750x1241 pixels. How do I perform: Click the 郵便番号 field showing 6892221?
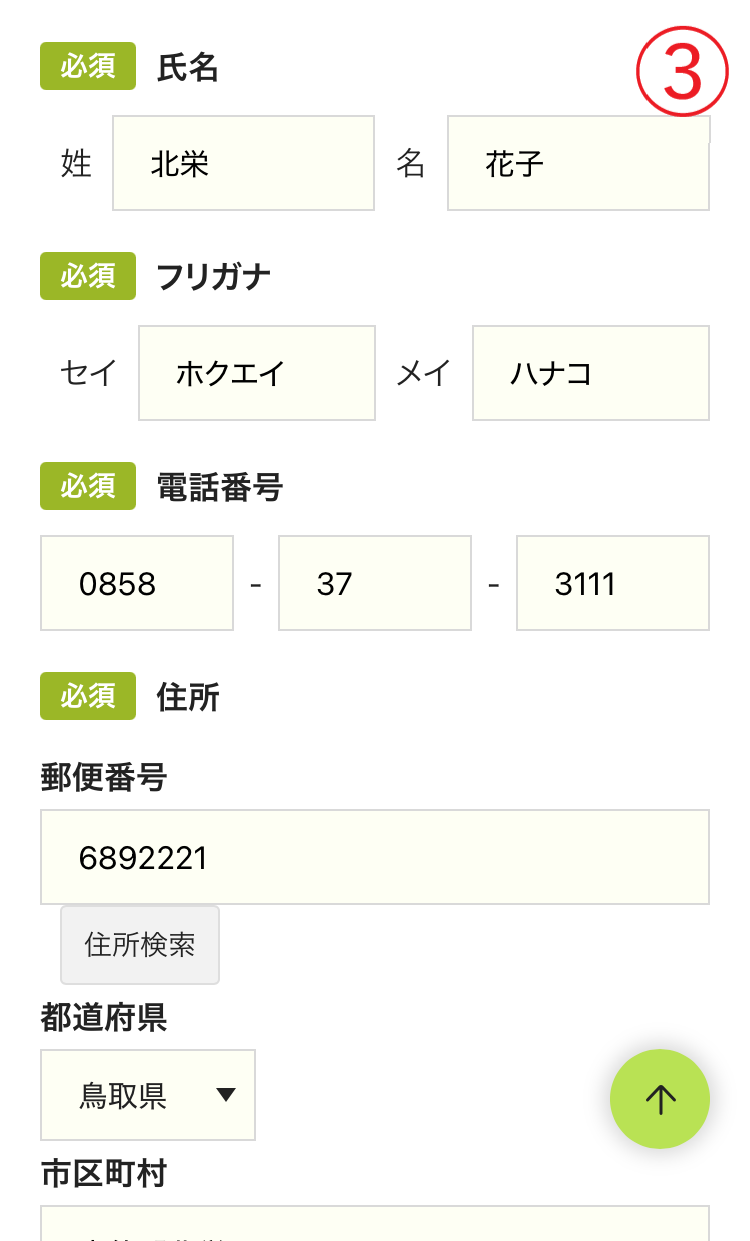click(x=375, y=857)
